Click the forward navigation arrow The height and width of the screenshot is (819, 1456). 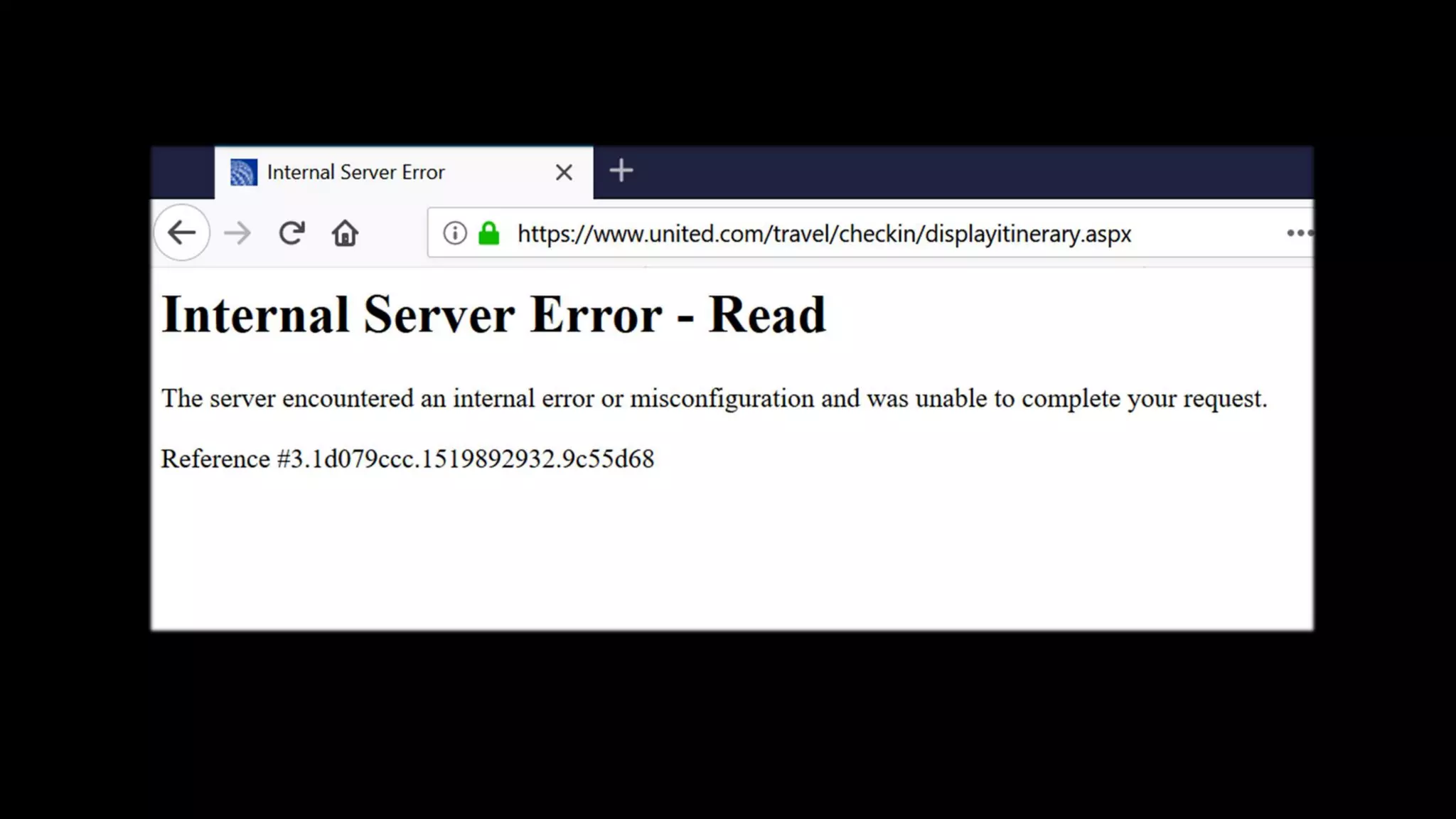click(237, 232)
